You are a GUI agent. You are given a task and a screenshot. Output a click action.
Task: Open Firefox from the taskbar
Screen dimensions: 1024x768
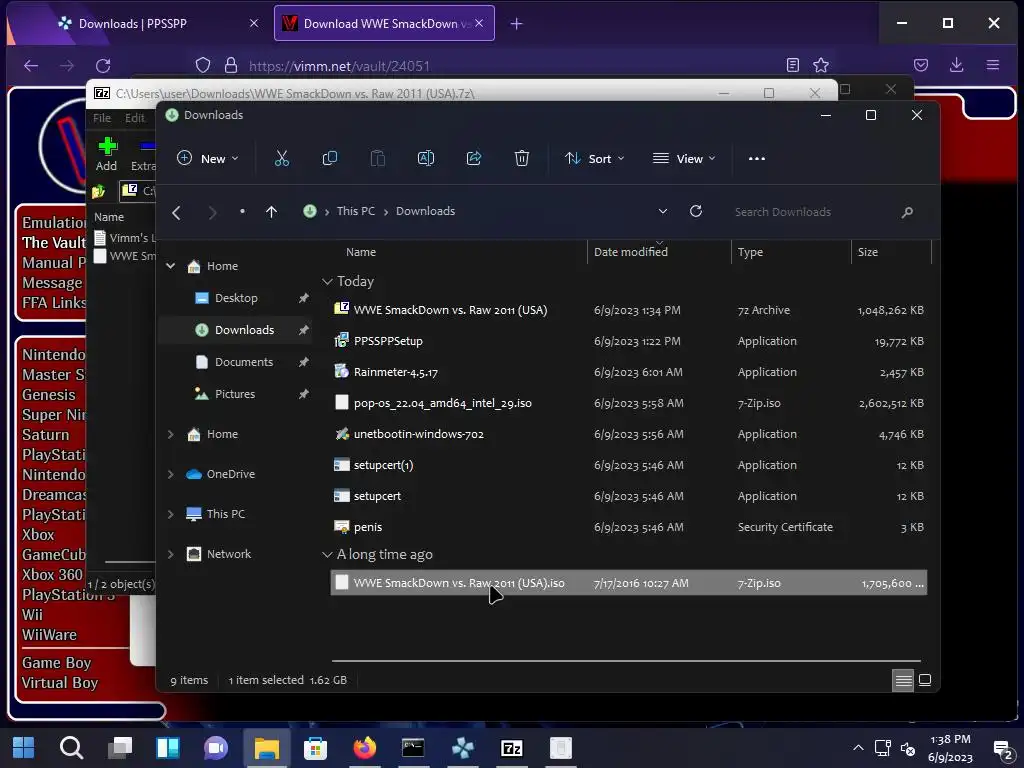(365, 748)
